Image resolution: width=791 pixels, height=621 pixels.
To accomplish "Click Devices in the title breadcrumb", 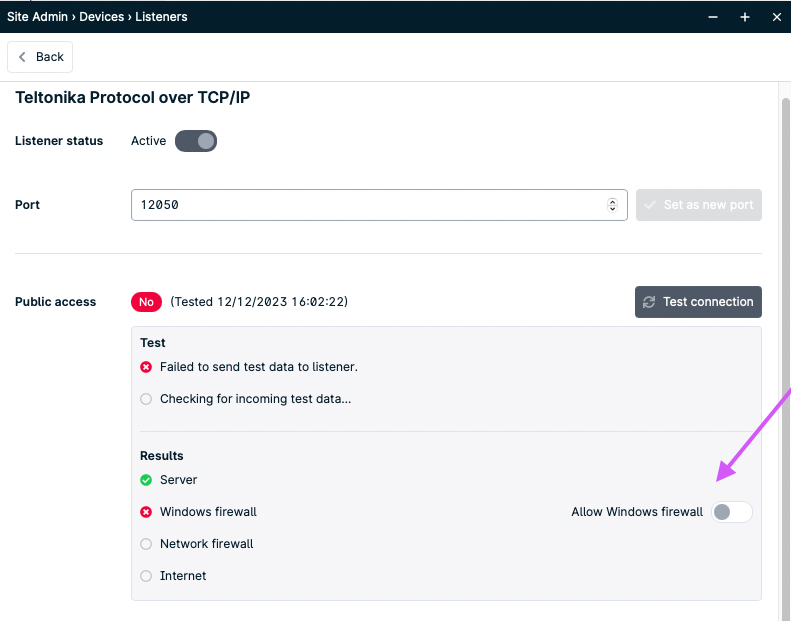I will (x=101, y=17).
